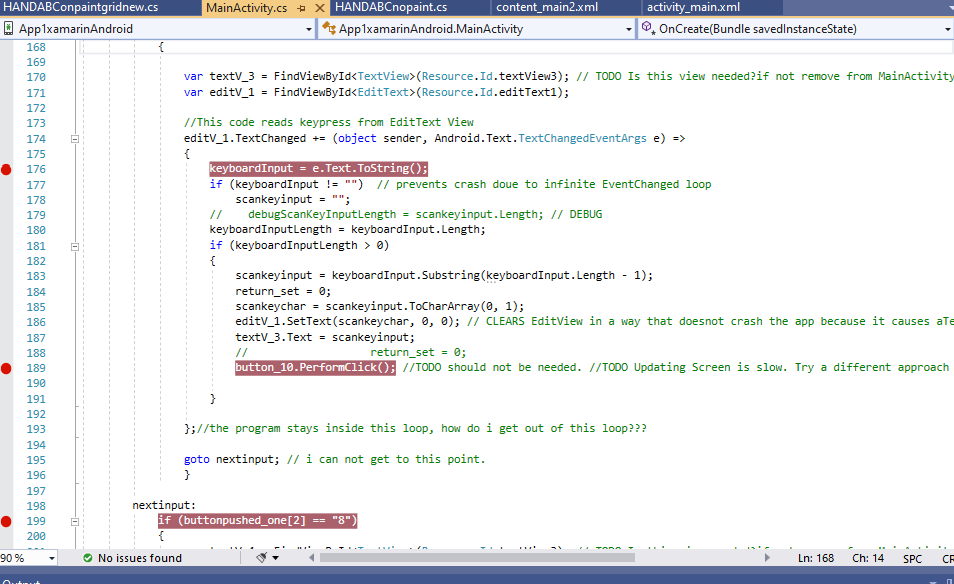Click the Run Code Cleanup broom icon

259,559
